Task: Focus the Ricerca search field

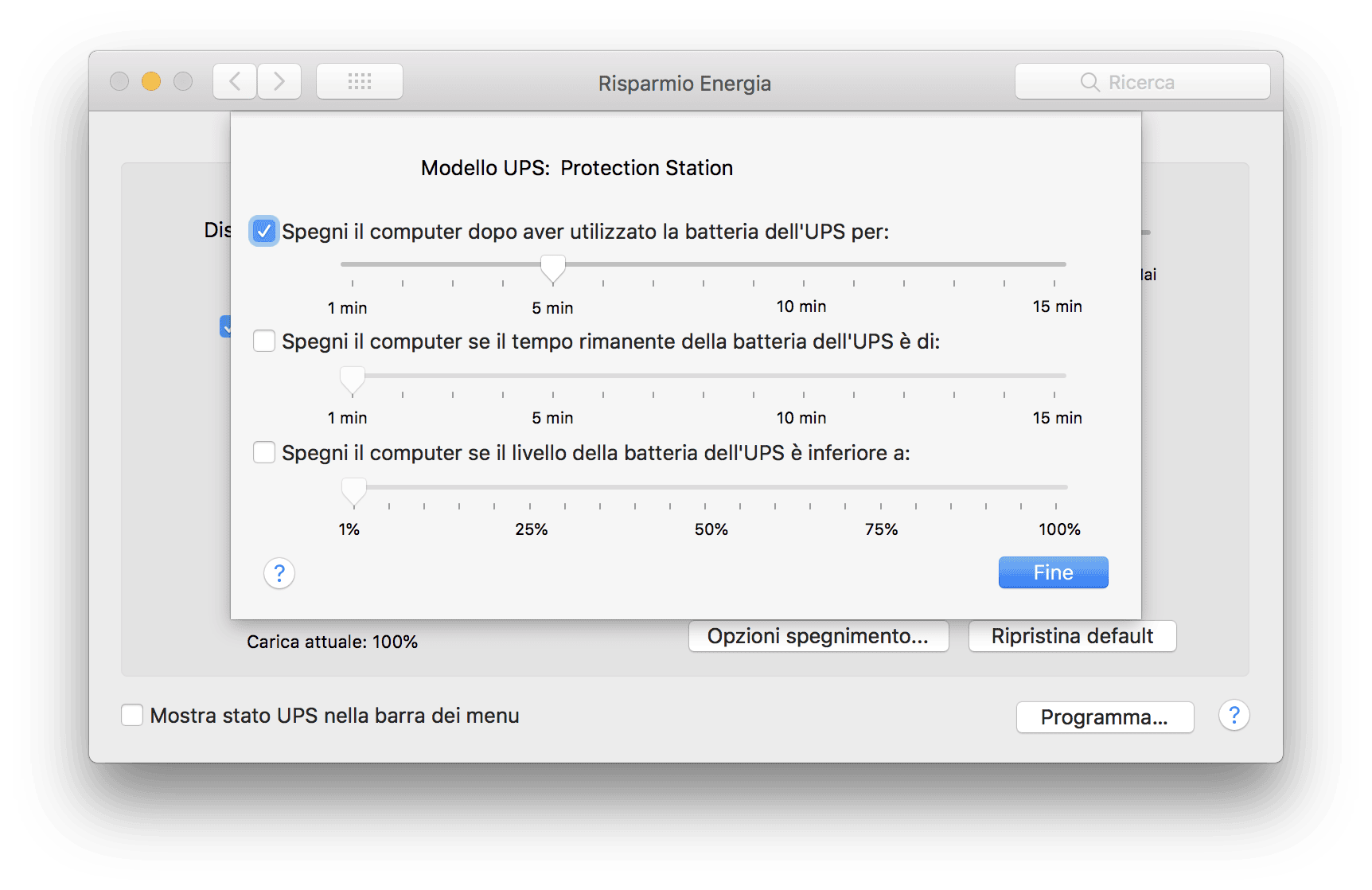Action: click(x=1142, y=81)
